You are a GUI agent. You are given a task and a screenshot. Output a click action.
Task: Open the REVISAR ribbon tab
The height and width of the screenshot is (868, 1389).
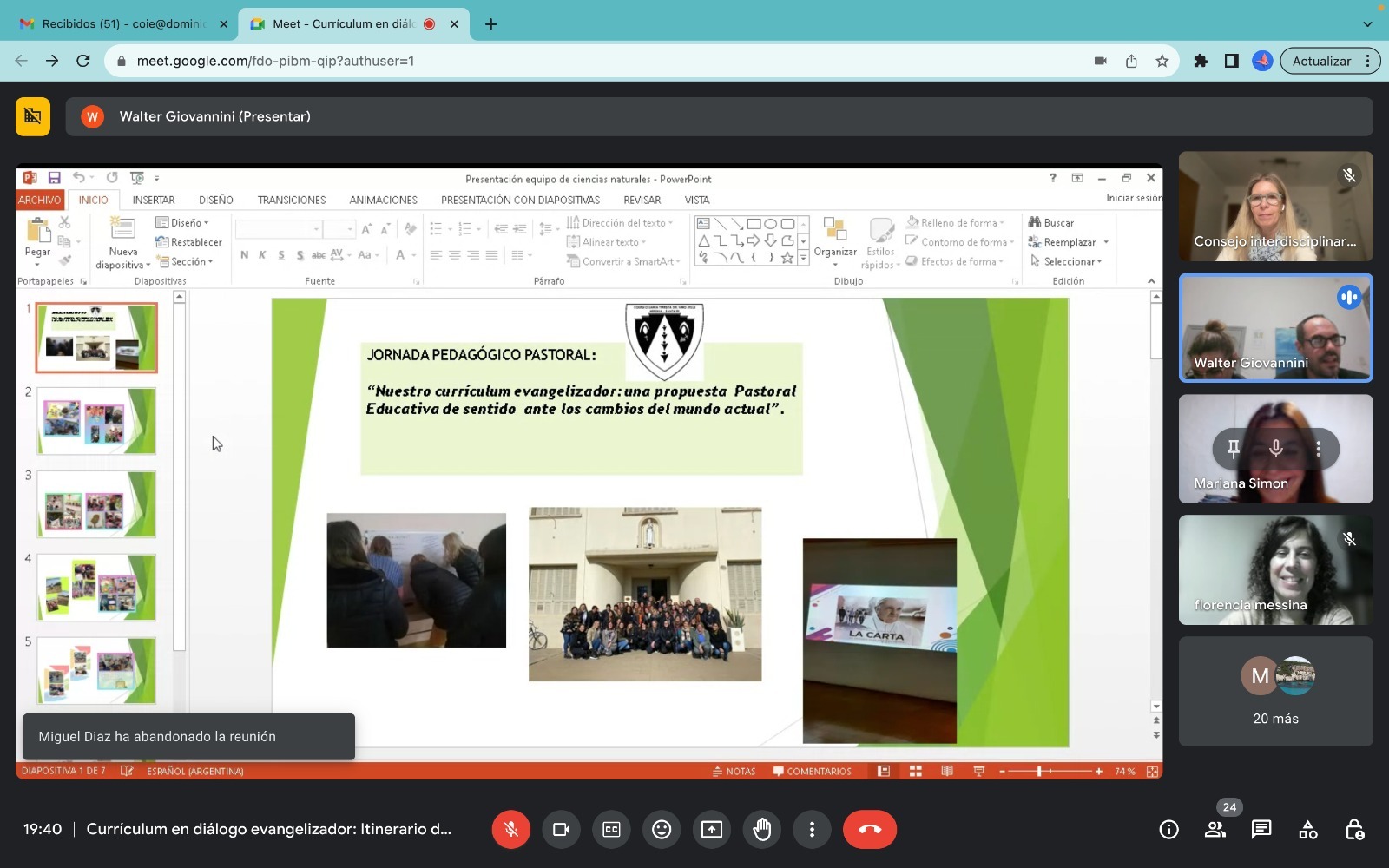click(x=642, y=200)
